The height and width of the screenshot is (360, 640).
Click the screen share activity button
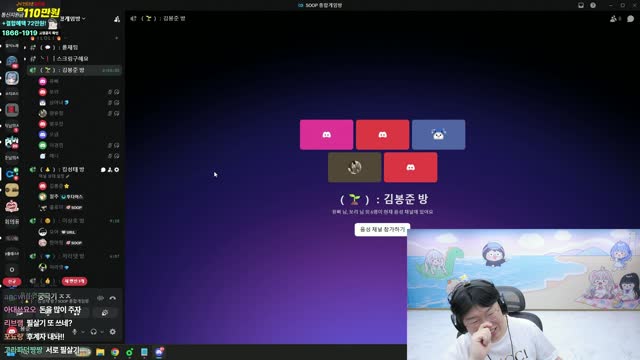[105, 313]
